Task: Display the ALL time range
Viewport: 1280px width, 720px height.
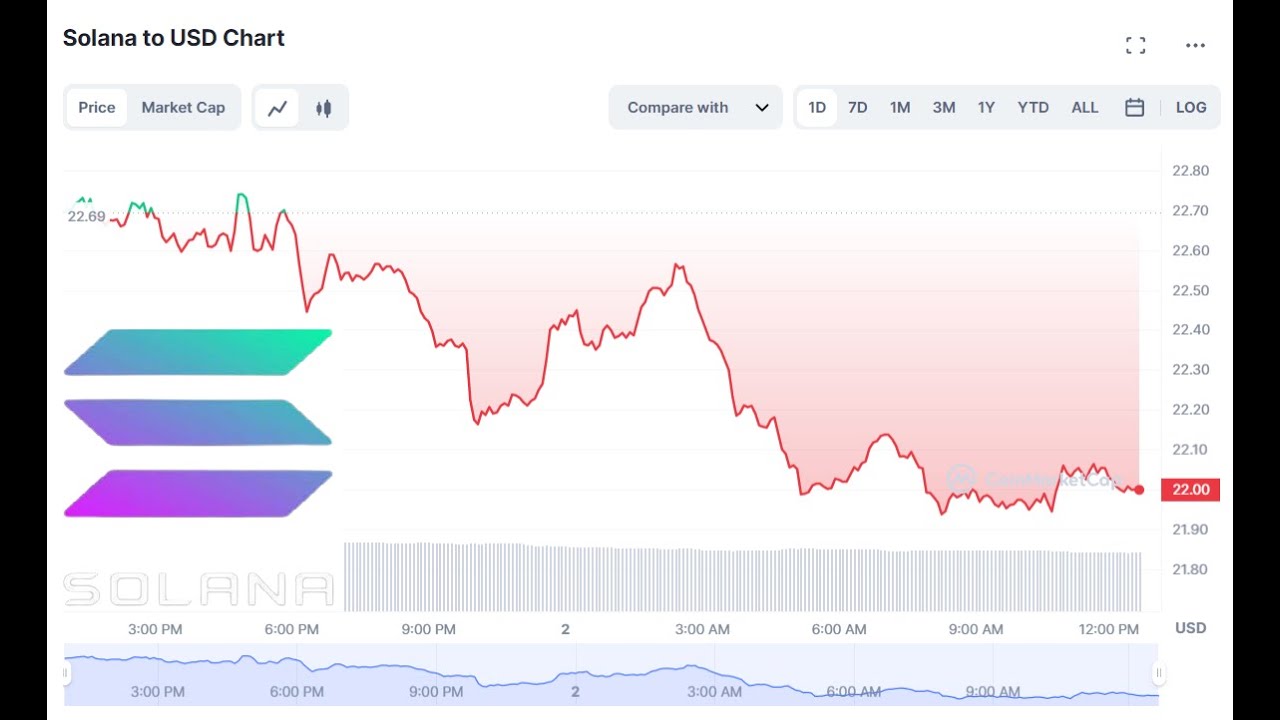Action: [x=1085, y=108]
